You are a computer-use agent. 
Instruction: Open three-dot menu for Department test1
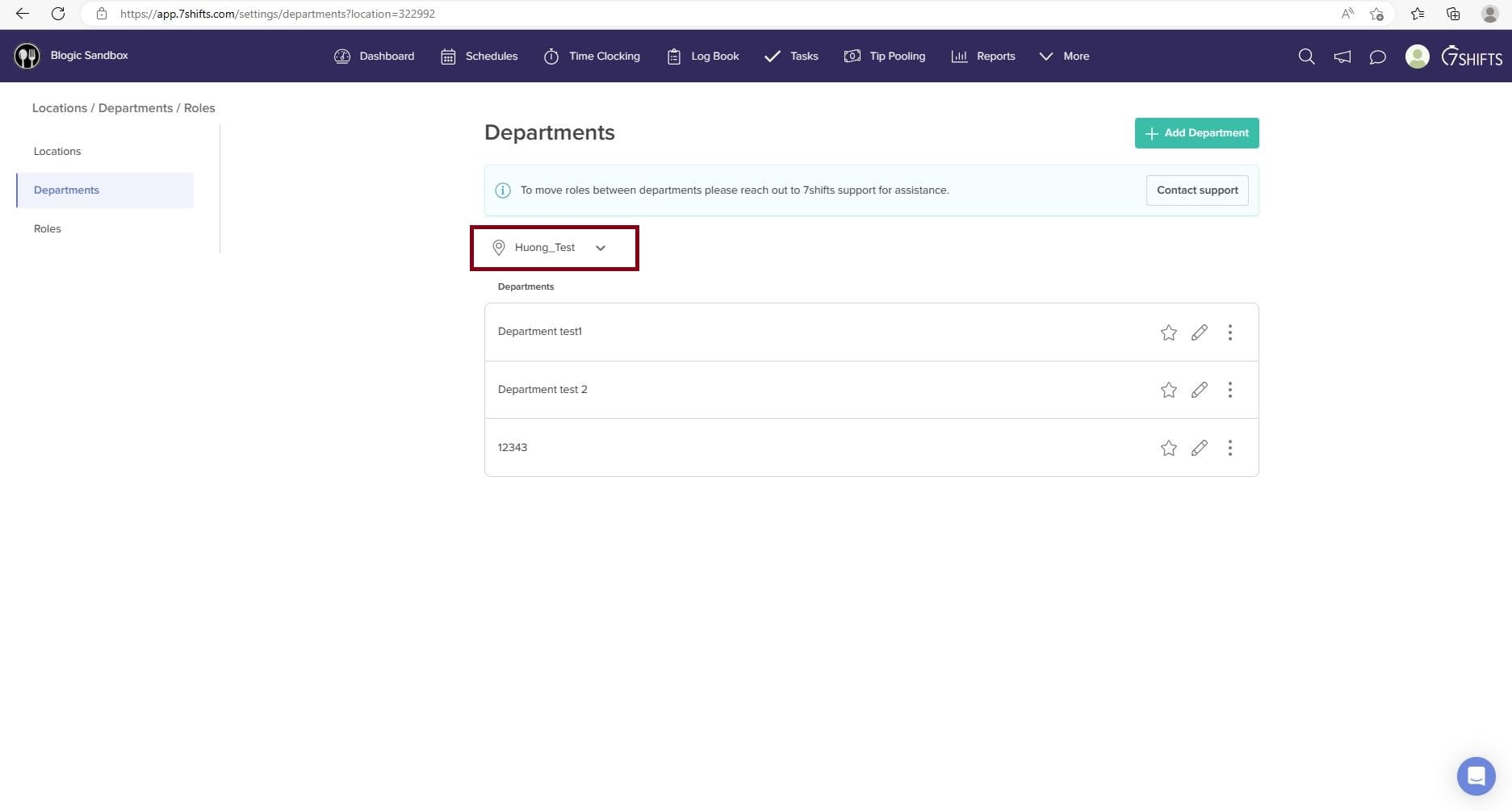point(1229,332)
